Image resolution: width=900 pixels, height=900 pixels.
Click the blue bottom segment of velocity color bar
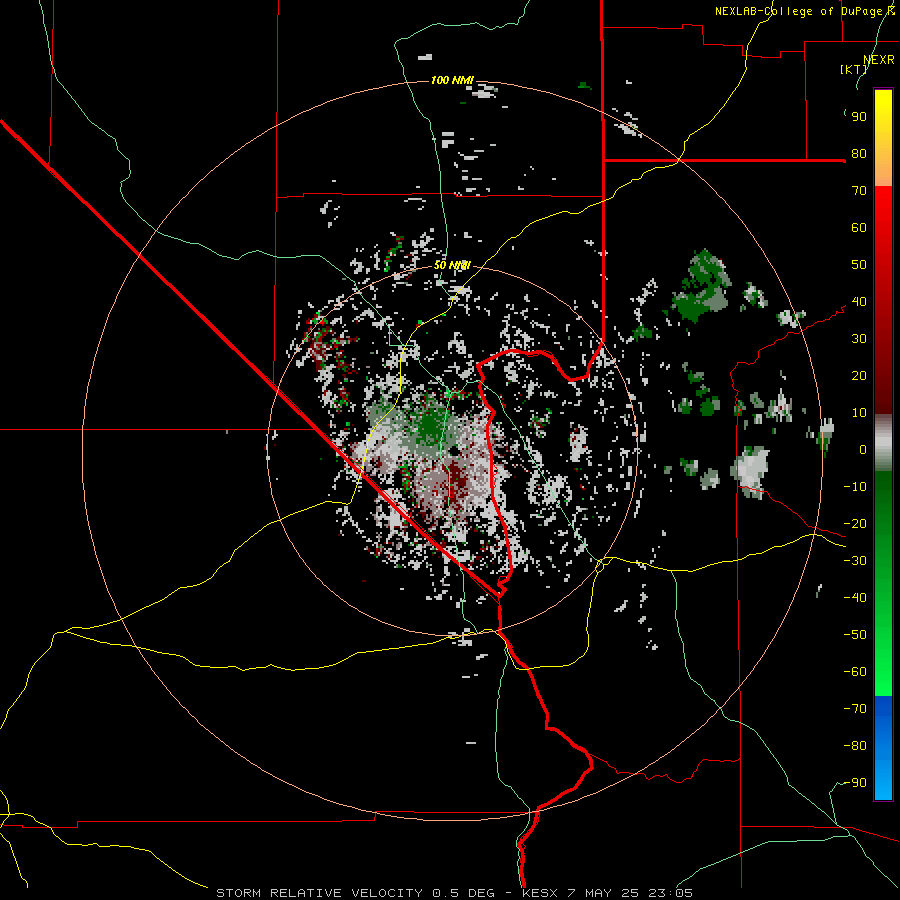pyautogui.click(x=883, y=748)
